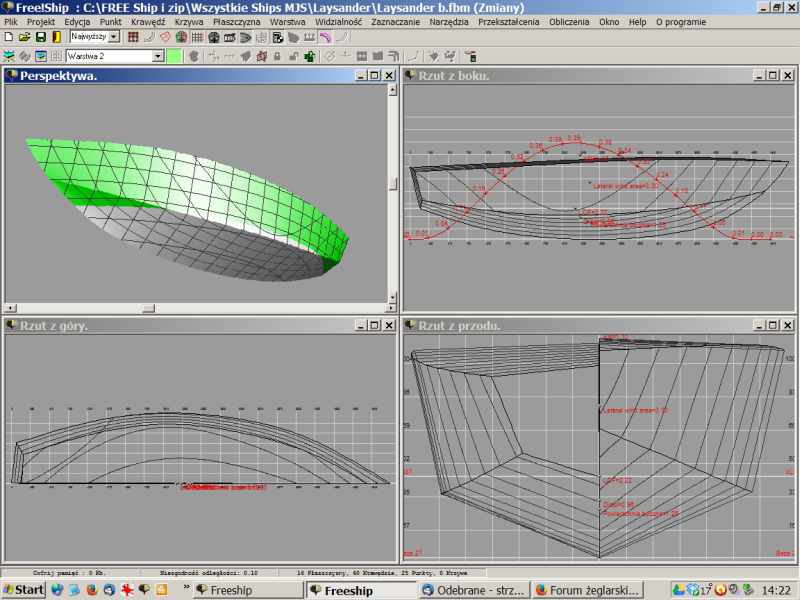
Task: Click the first layer toolbar icon
Action: 9,56
